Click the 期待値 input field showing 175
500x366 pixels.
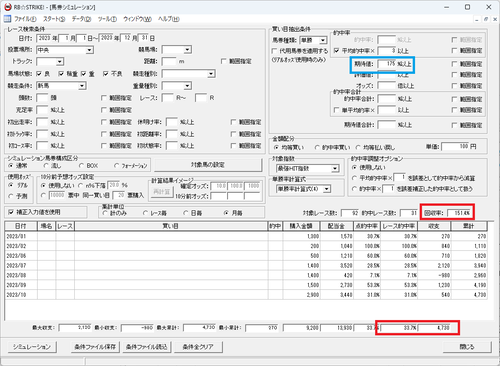click(x=387, y=64)
